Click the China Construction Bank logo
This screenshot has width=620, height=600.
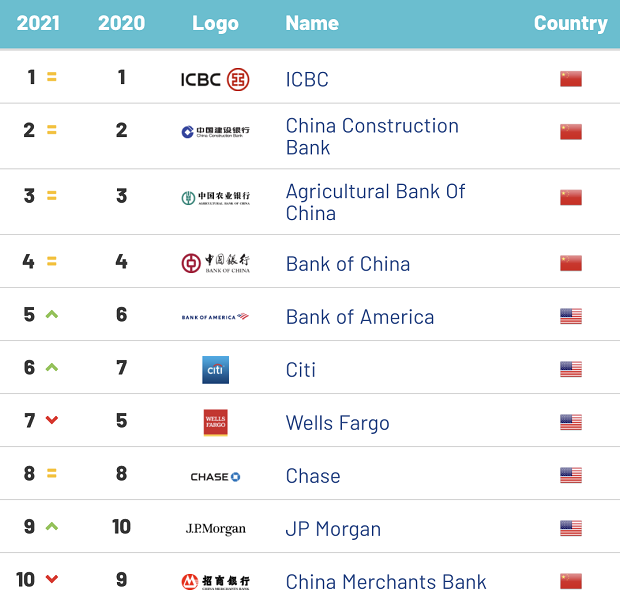pyautogui.click(x=215, y=132)
